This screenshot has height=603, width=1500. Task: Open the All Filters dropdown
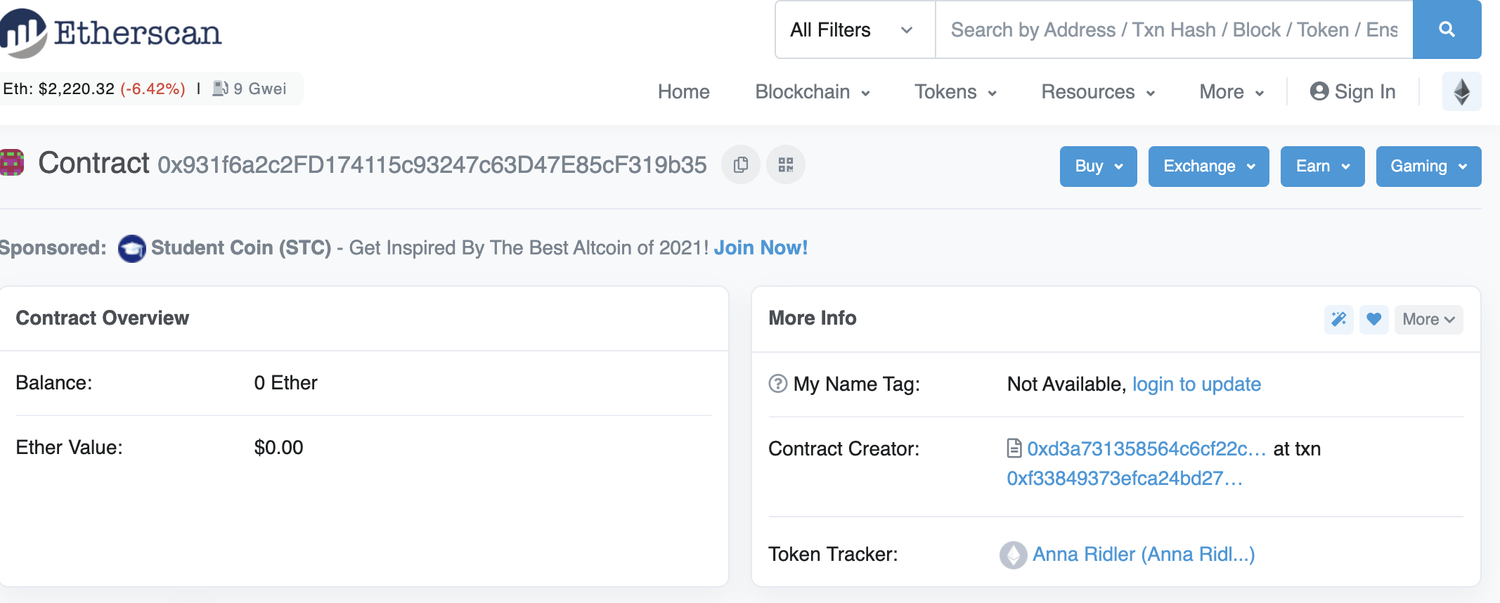853,29
